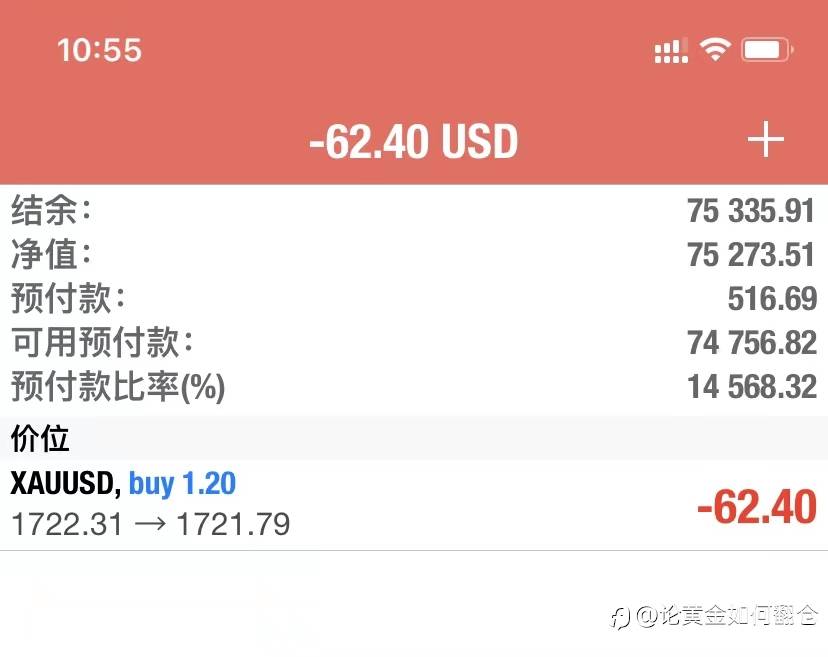Tap the margin value 516.69
Screen dimensions: 828x657
point(772,299)
